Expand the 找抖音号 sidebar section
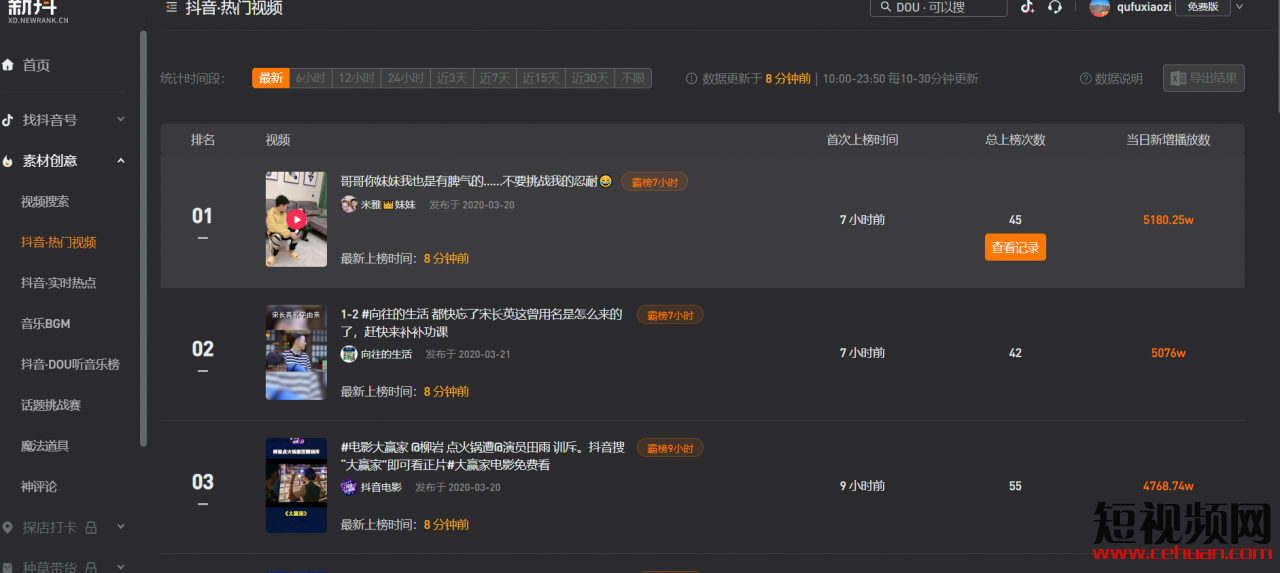The image size is (1280, 573). [121, 119]
